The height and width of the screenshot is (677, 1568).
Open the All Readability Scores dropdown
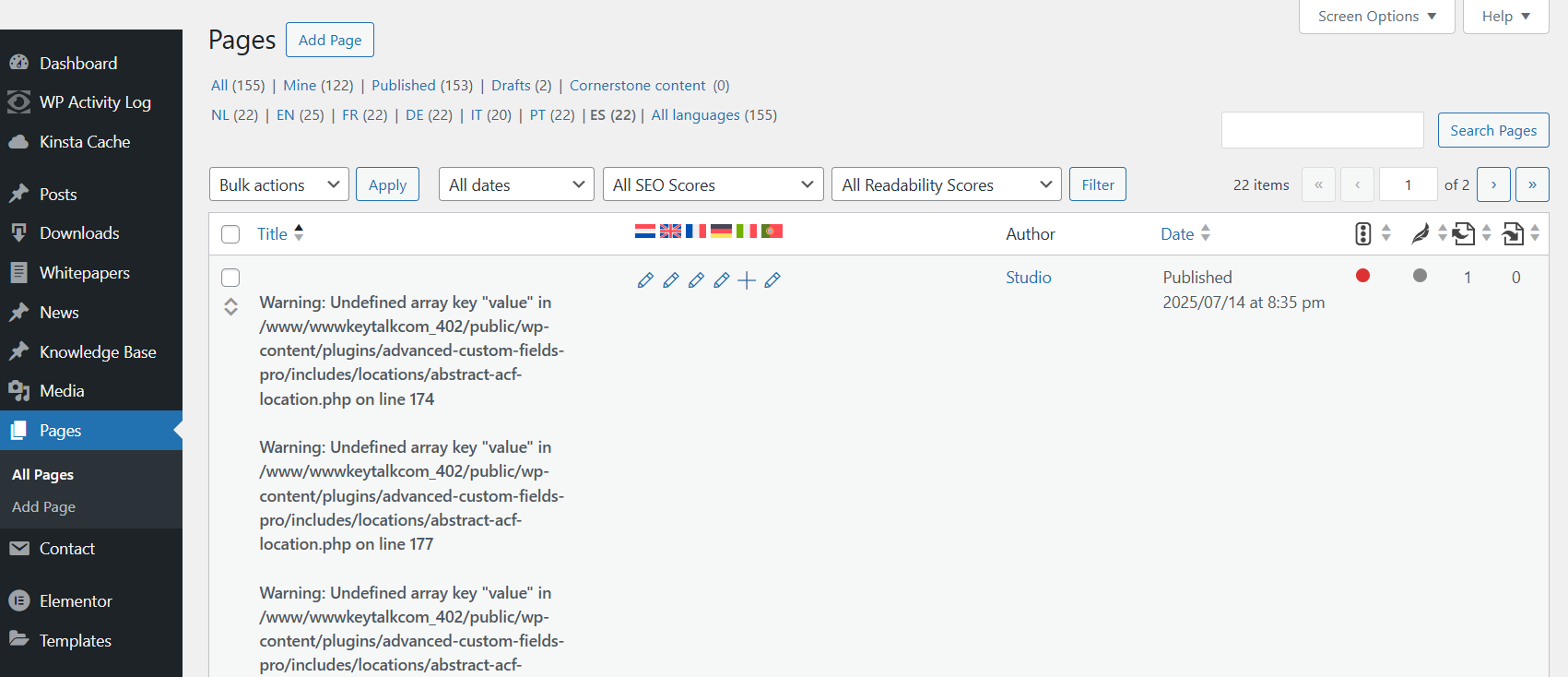click(947, 184)
